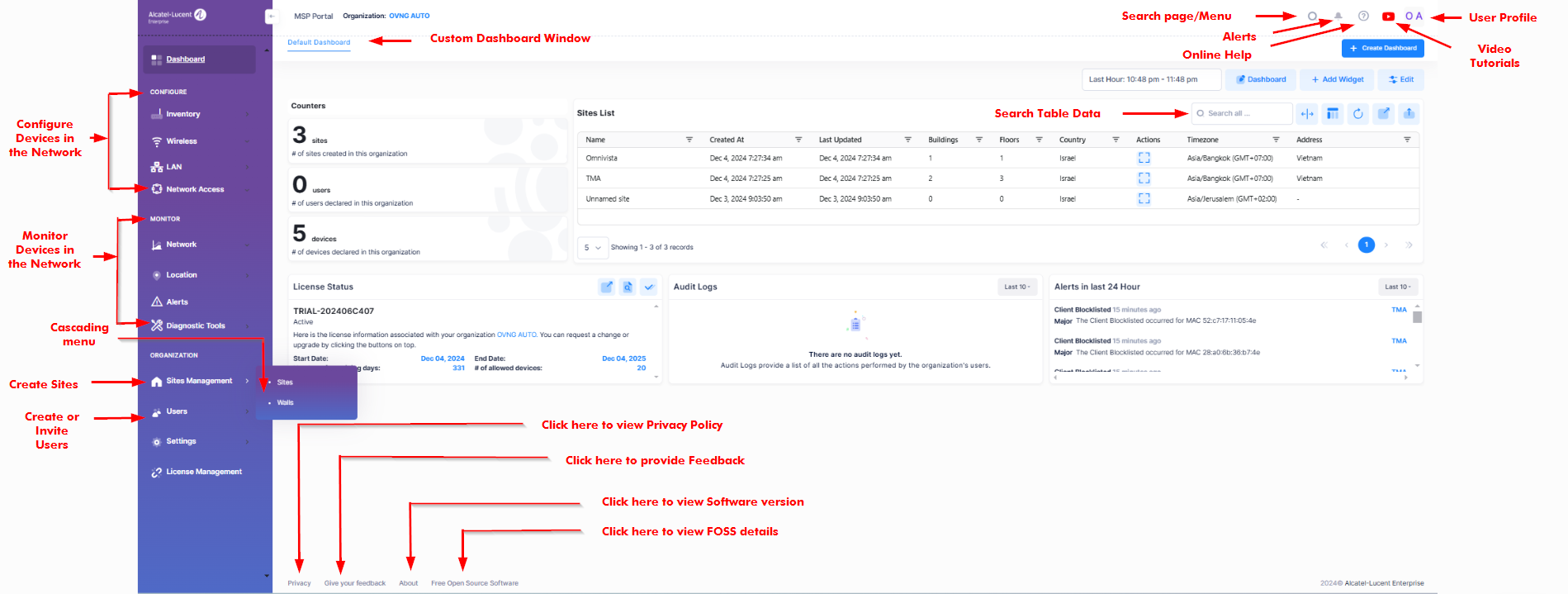Refresh the Sites List table
Screen dimensions: 1568x594
click(x=1358, y=113)
